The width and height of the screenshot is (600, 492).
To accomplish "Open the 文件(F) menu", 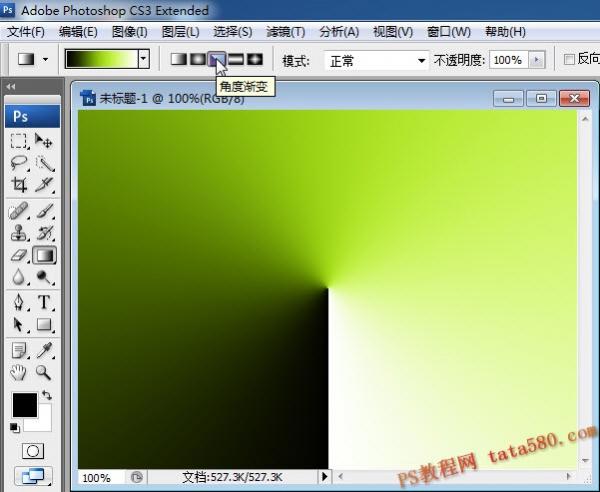I will pyautogui.click(x=25, y=32).
